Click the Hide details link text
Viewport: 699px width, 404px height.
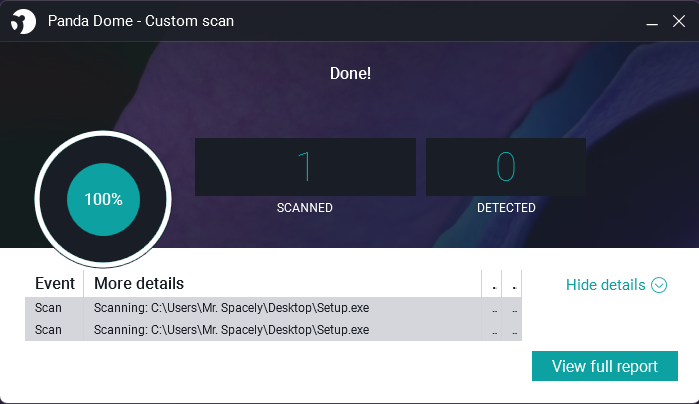point(606,285)
